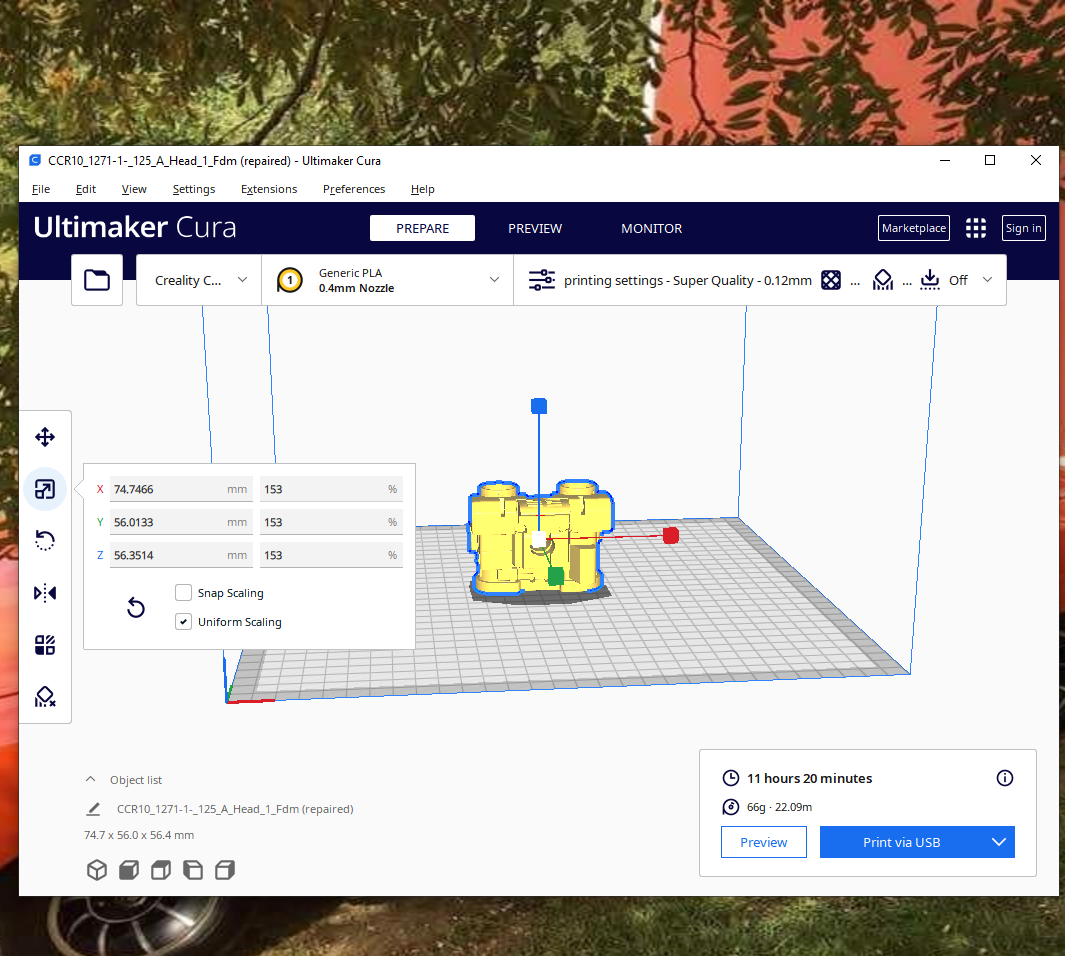Open Per Model Settings tool
Image resolution: width=1065 pixels, height=956 pixels.
(45, 644)
